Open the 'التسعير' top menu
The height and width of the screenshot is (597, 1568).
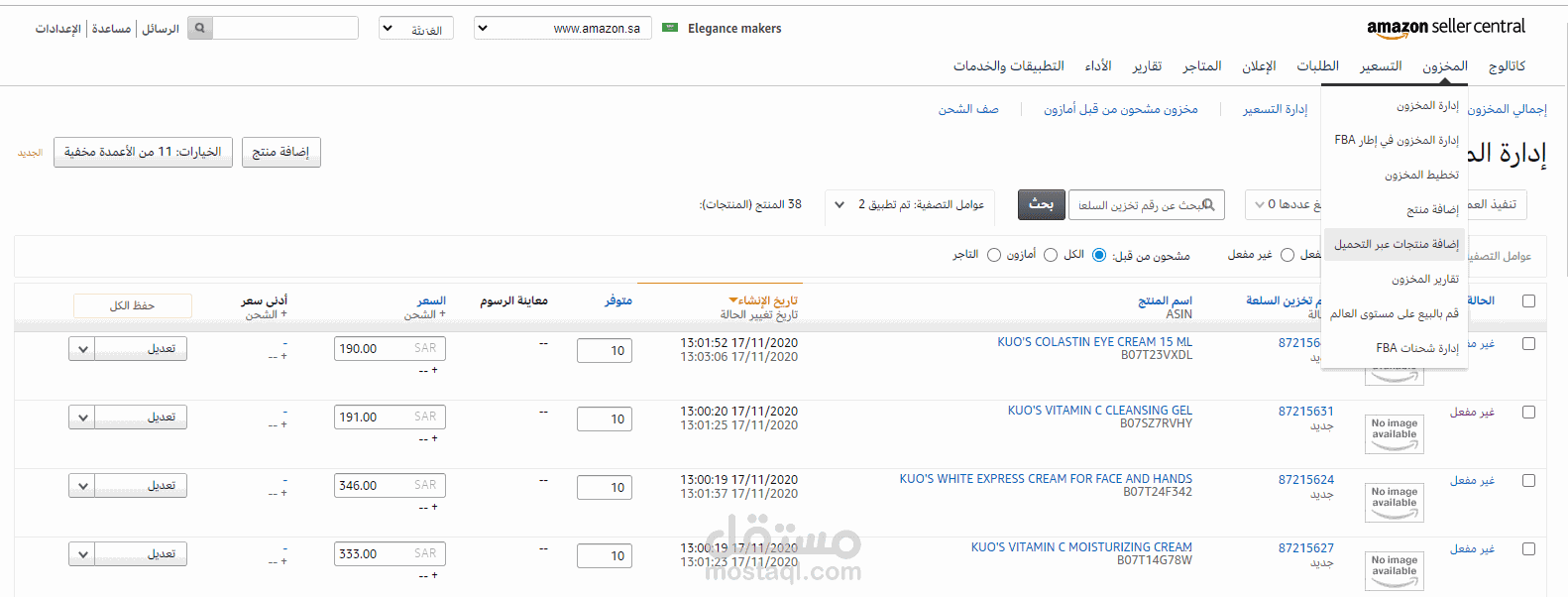(1381, 66)
